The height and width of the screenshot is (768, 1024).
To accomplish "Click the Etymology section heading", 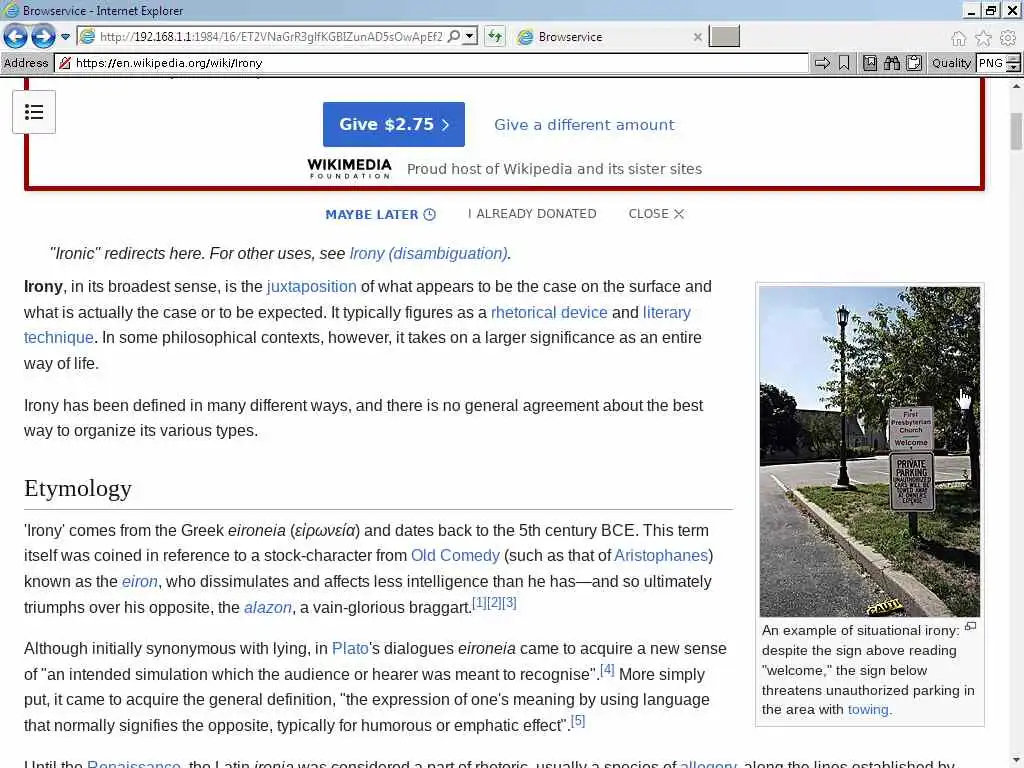I will (78, 488).
